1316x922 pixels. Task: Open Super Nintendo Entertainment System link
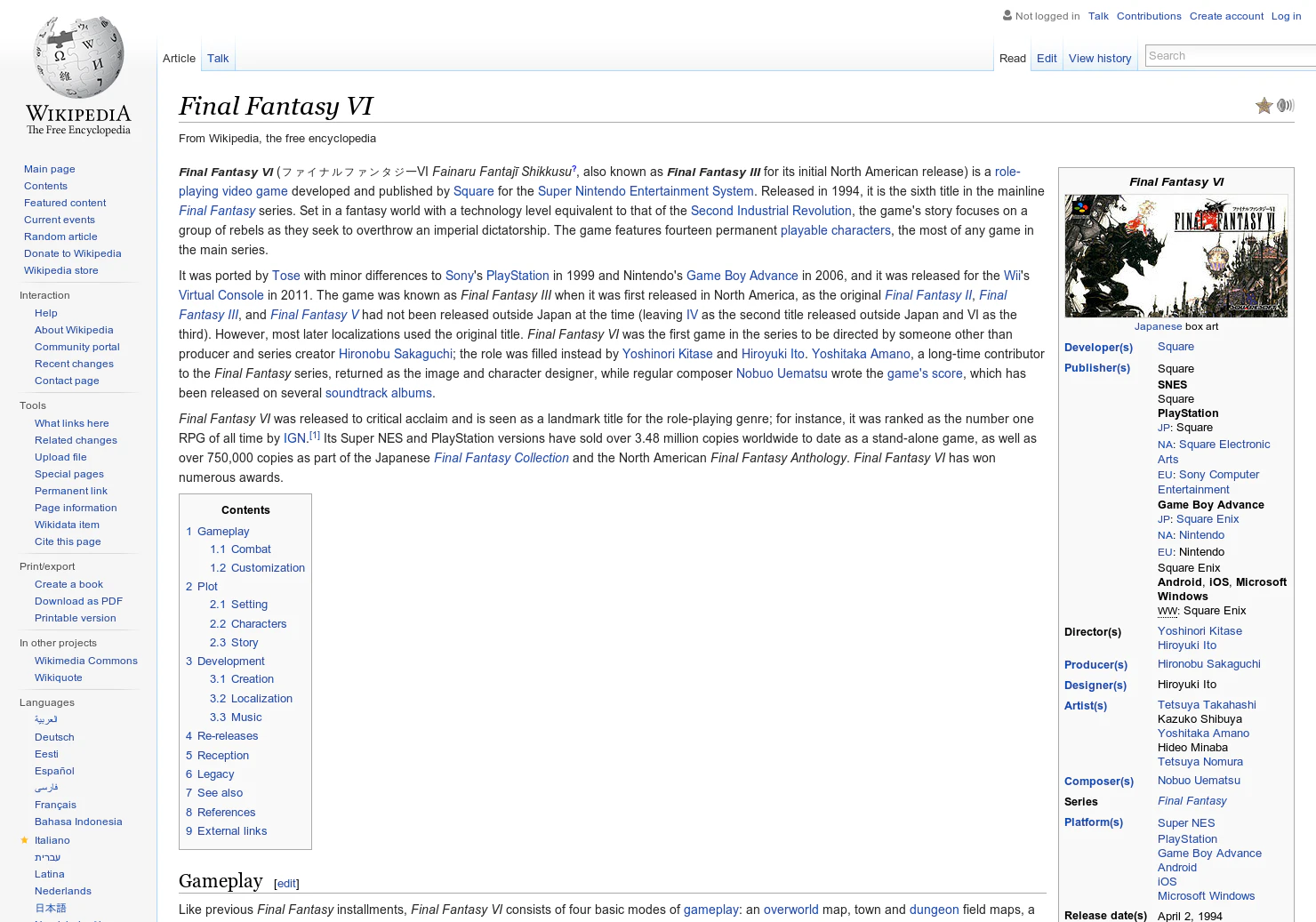[646, 191]
